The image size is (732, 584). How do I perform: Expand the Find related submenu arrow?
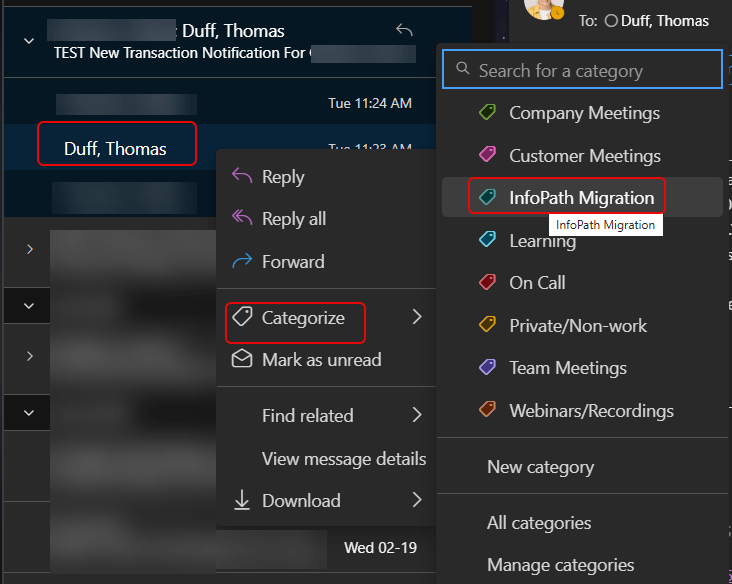[417, 415]
